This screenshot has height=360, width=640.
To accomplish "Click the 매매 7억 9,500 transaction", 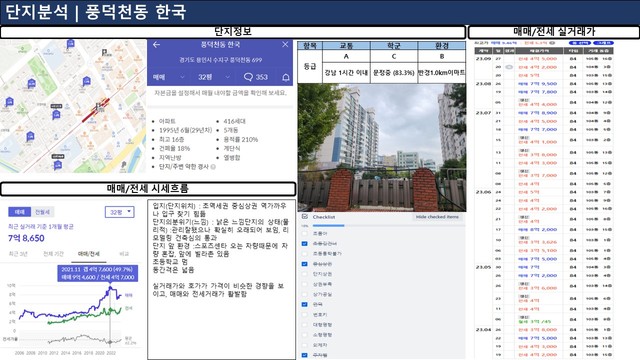I will pos(538,84).
